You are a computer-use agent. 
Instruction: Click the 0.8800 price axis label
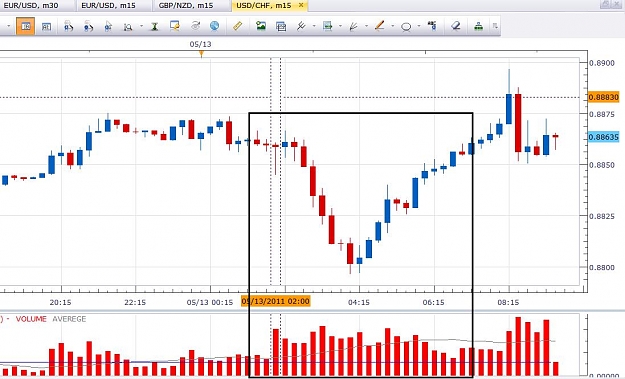602,268
